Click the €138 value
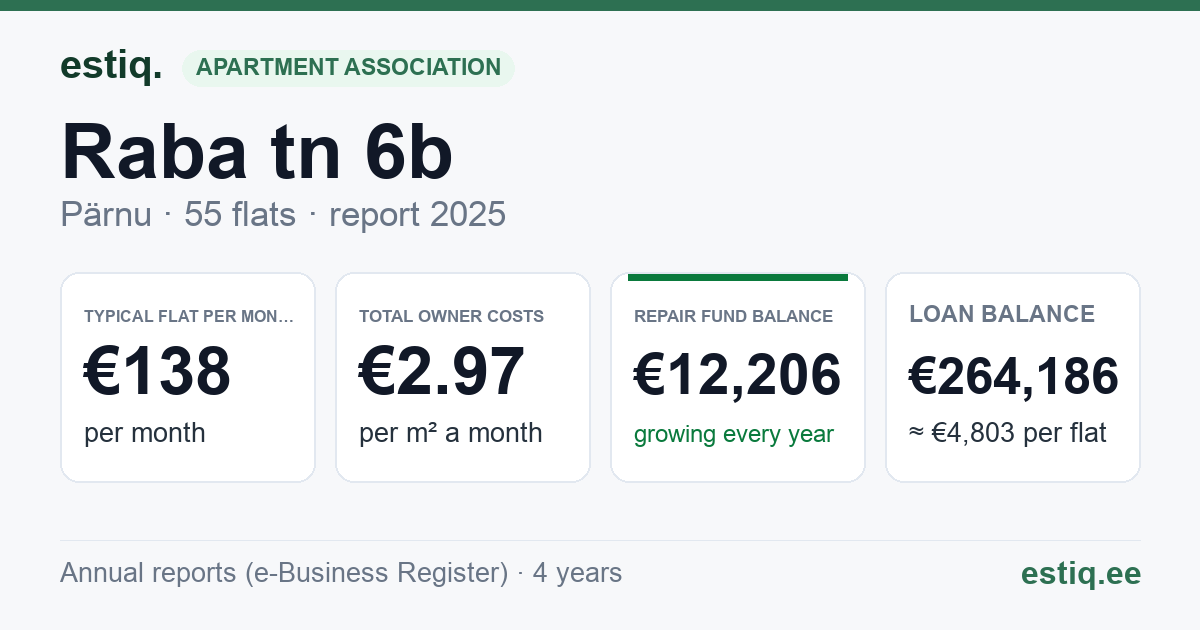 pos(158,371)
